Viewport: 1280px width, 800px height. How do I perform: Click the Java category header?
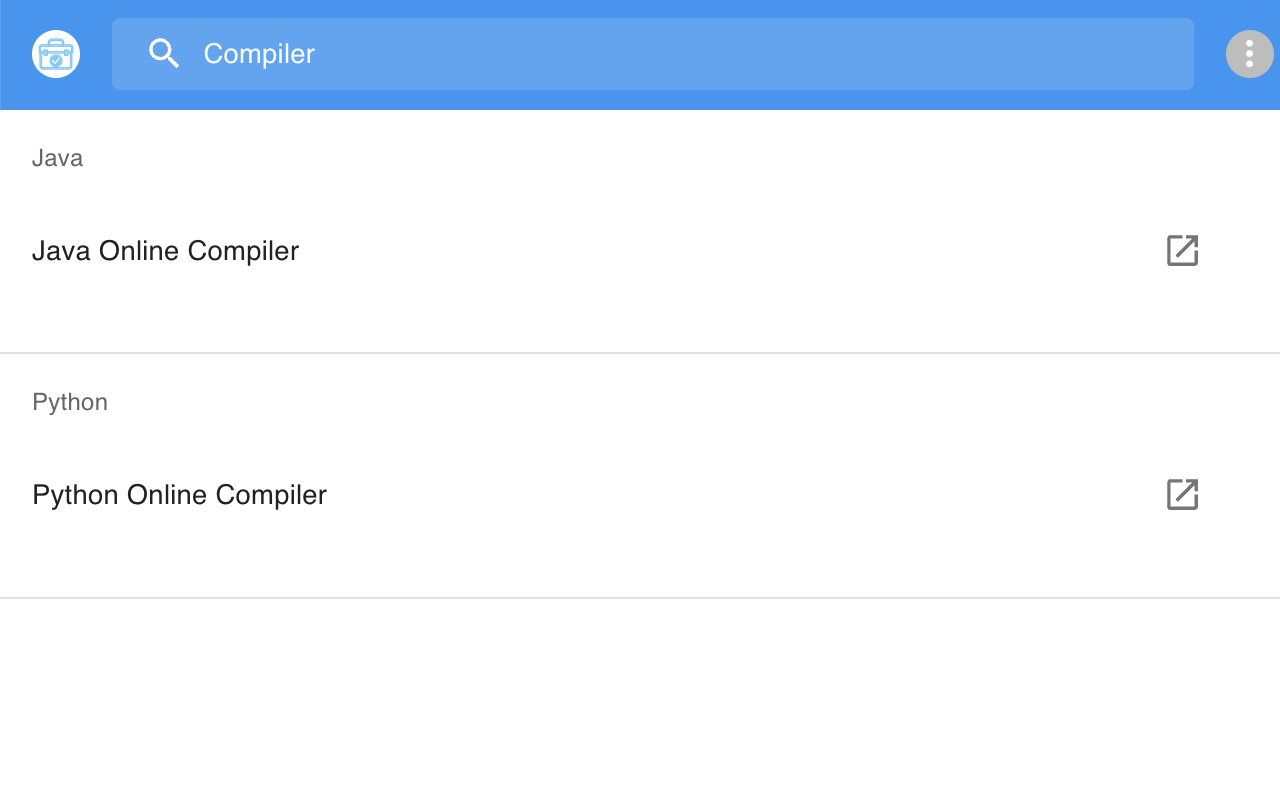point(57,158)
